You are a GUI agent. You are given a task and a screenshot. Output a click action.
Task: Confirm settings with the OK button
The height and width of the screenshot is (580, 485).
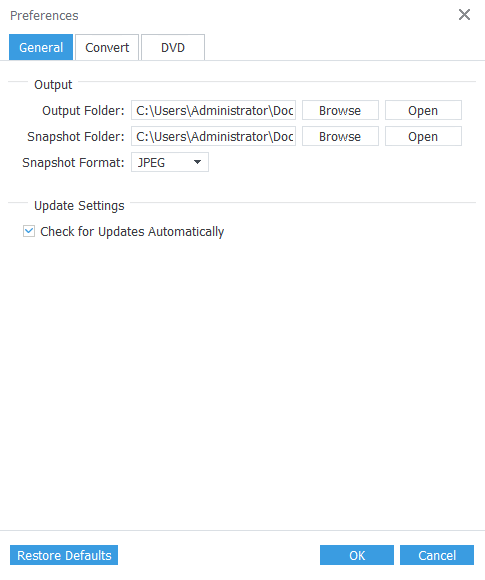pyautogui.click(x=357, y=555)
